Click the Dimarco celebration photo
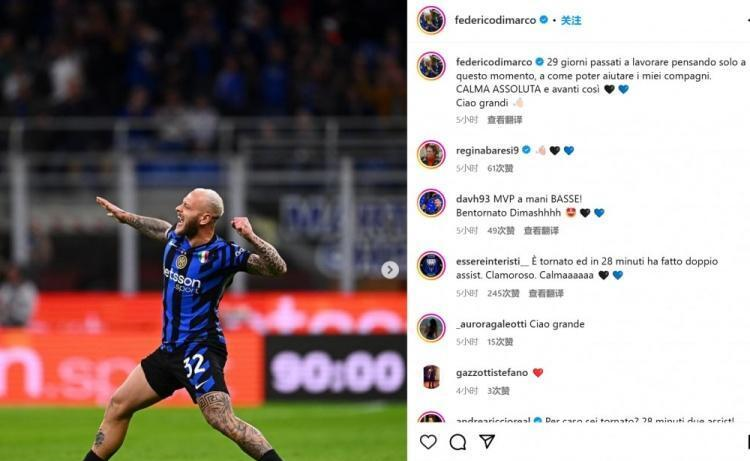The image size is (750, 461). coord(203,230)
